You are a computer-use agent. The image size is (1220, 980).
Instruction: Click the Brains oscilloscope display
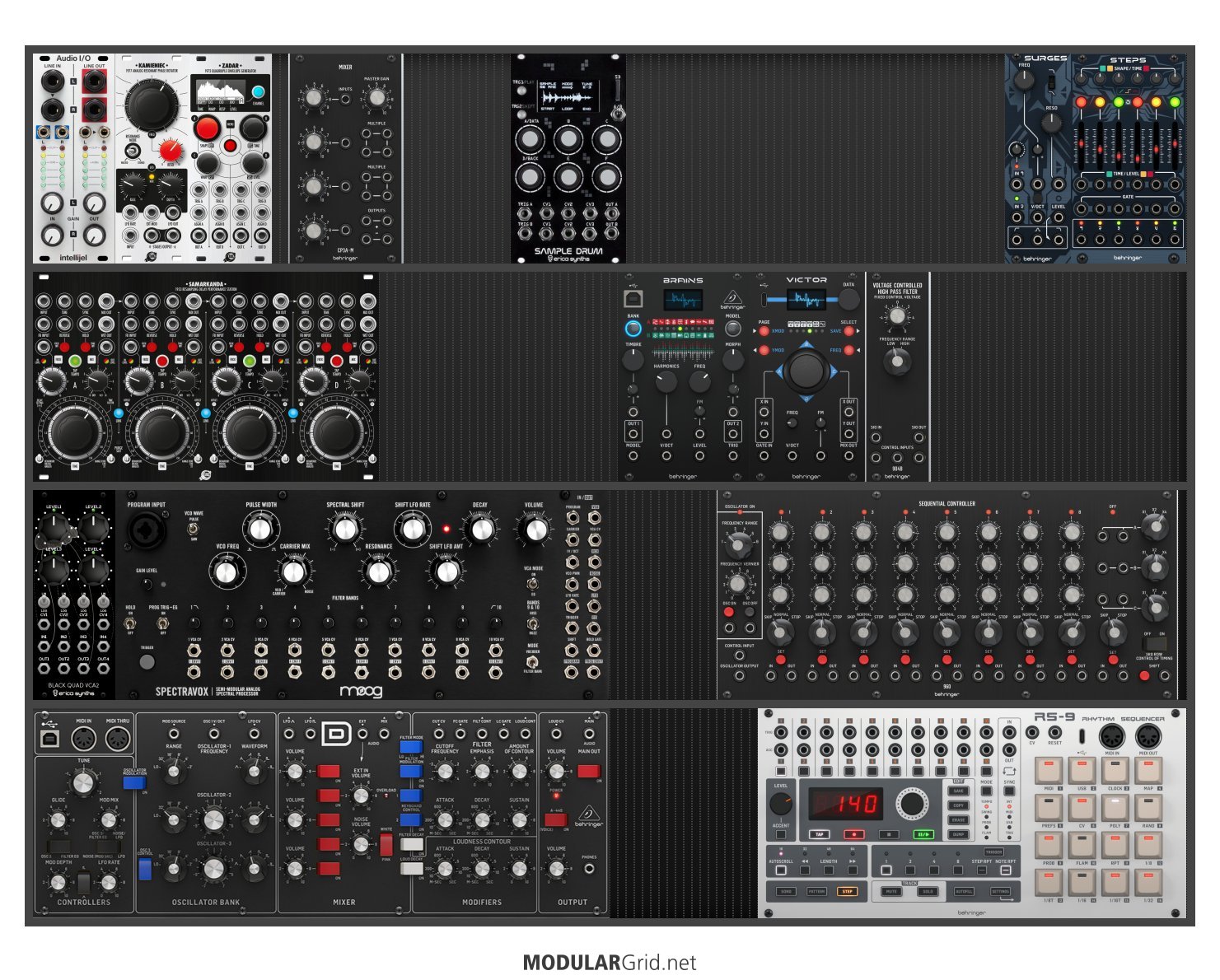682,300
